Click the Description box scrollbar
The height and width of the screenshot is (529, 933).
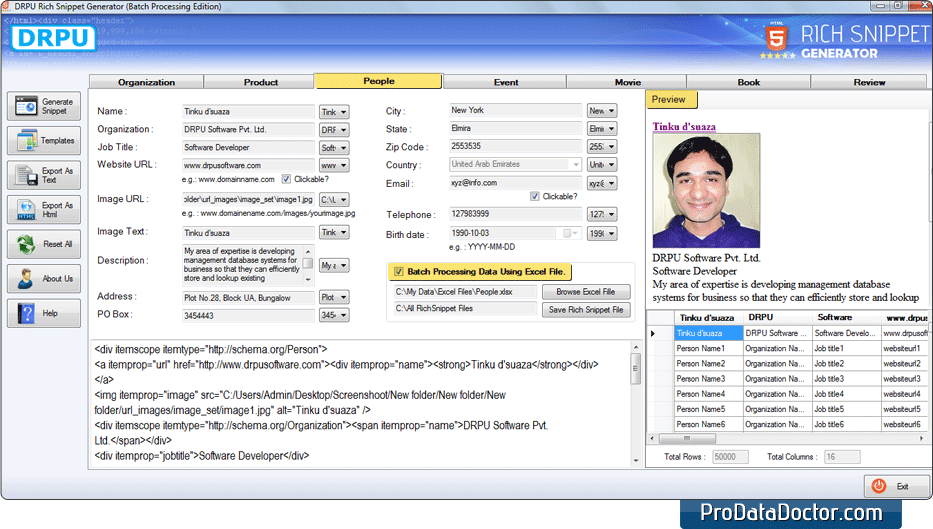(308, 265)
